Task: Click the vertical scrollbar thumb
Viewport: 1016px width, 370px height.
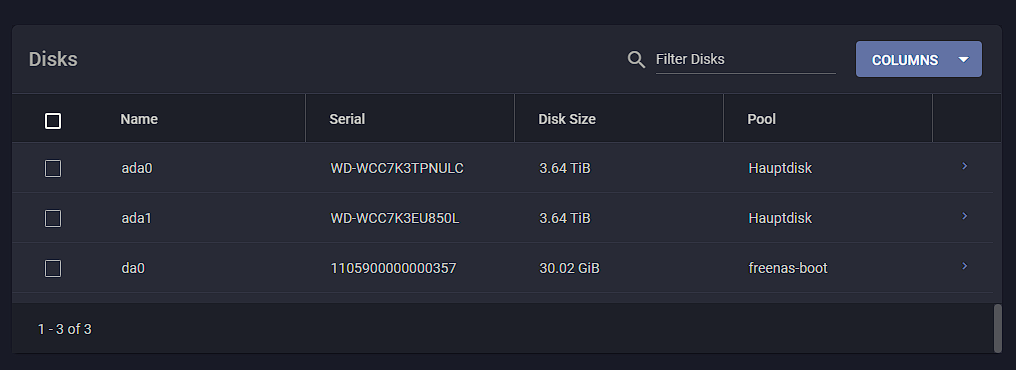Action: tap(998, 328)
